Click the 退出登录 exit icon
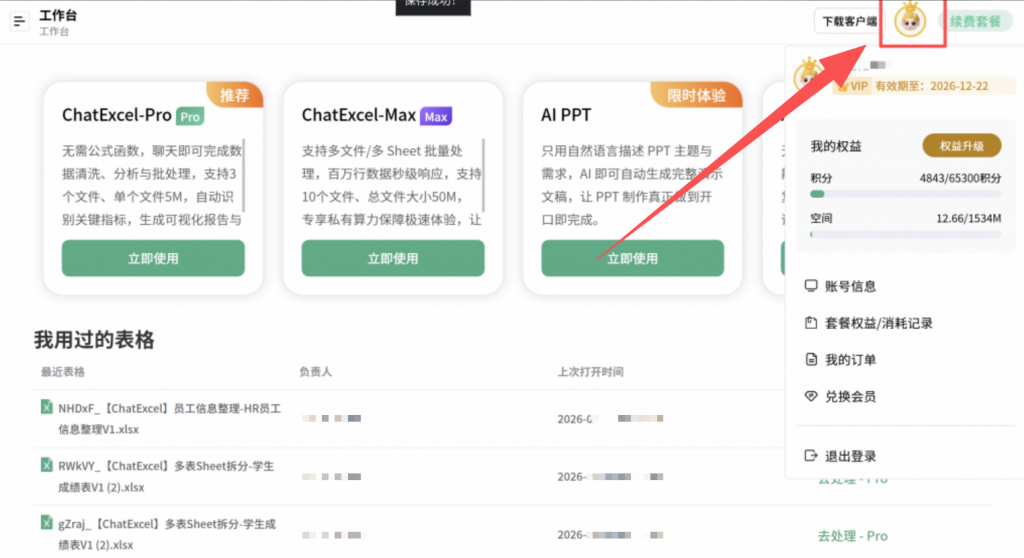The image size is (1024, 558). (811, 455)
